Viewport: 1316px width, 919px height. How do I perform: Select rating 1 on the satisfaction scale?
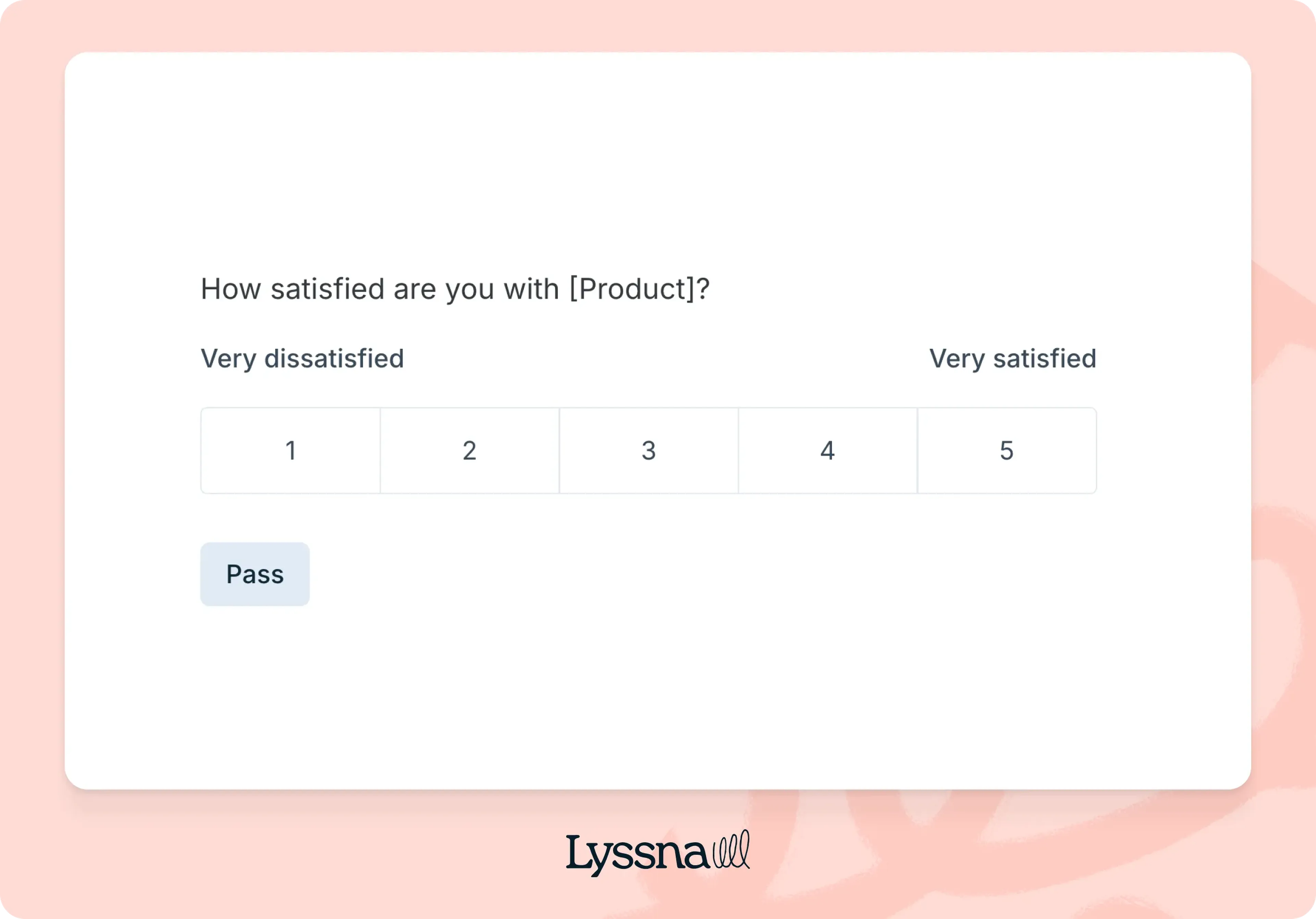coord(291,450)
